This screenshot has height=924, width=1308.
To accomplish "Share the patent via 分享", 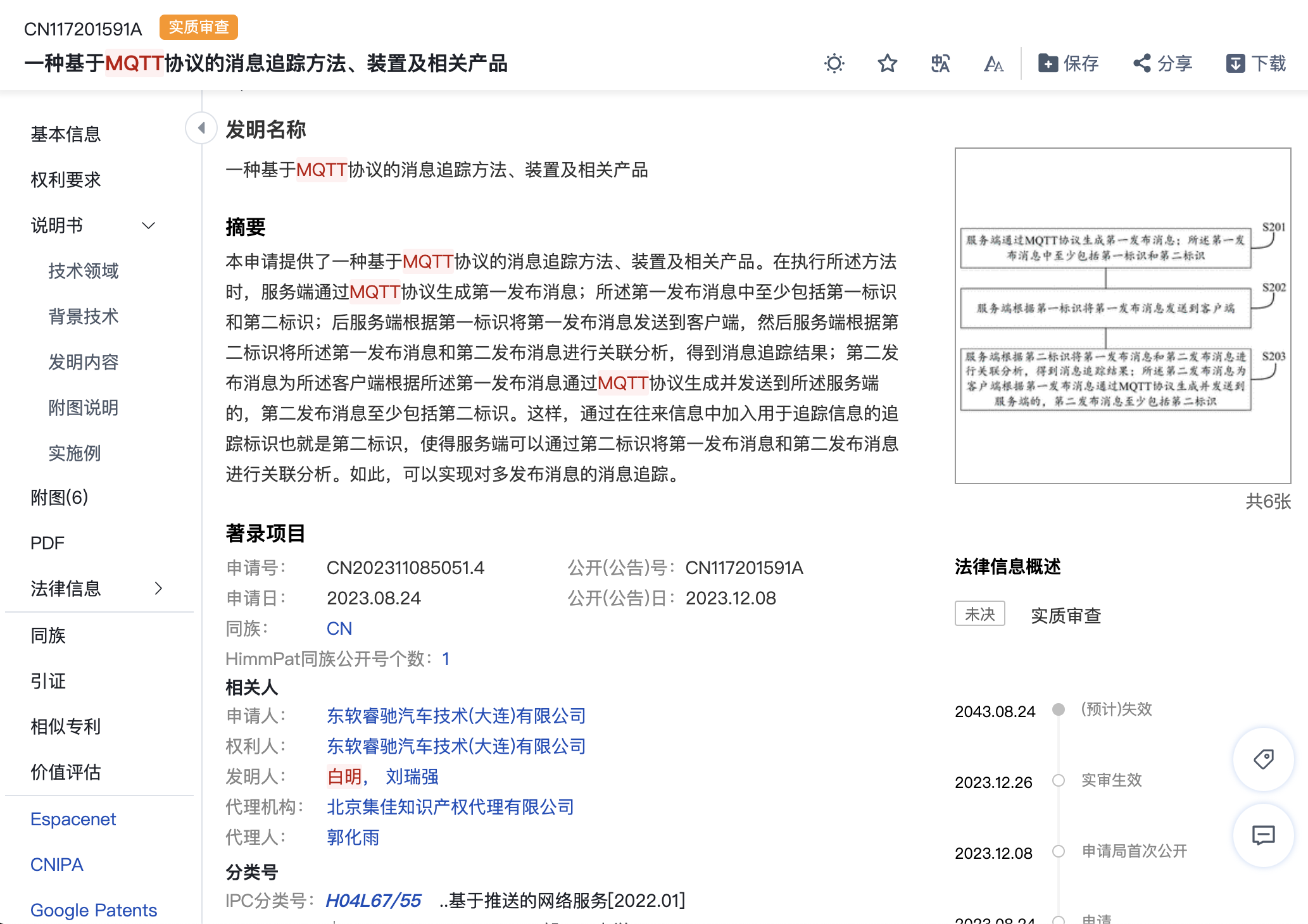I will [1162, 63].
